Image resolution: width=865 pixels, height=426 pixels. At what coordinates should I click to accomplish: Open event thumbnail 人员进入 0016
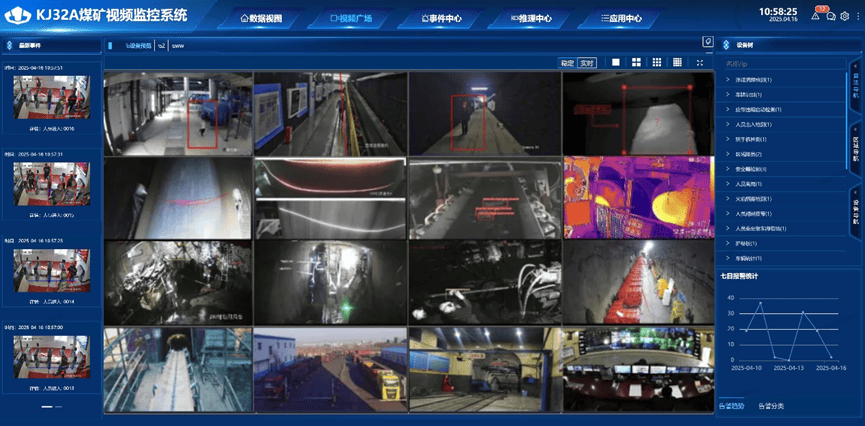pos(52,97)
